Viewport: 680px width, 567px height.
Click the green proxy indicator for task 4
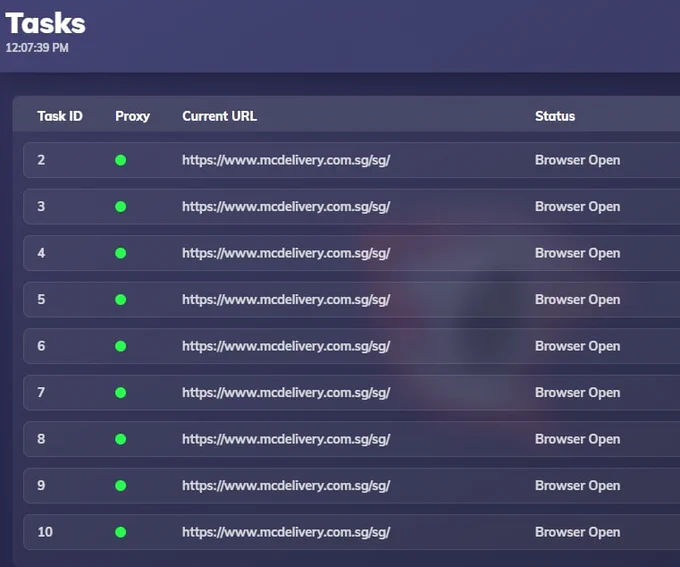point(121,253)
